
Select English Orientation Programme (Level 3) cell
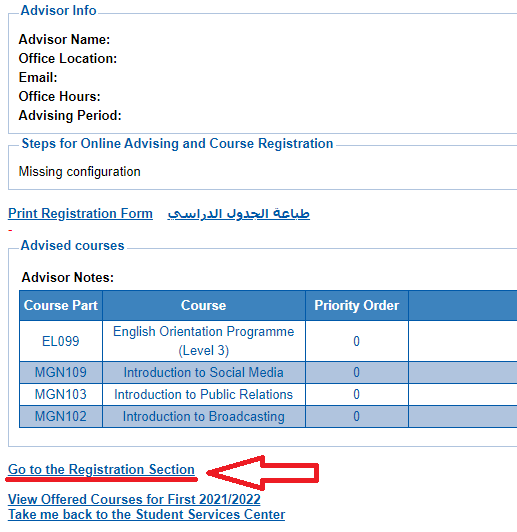(x=204, y=341)
